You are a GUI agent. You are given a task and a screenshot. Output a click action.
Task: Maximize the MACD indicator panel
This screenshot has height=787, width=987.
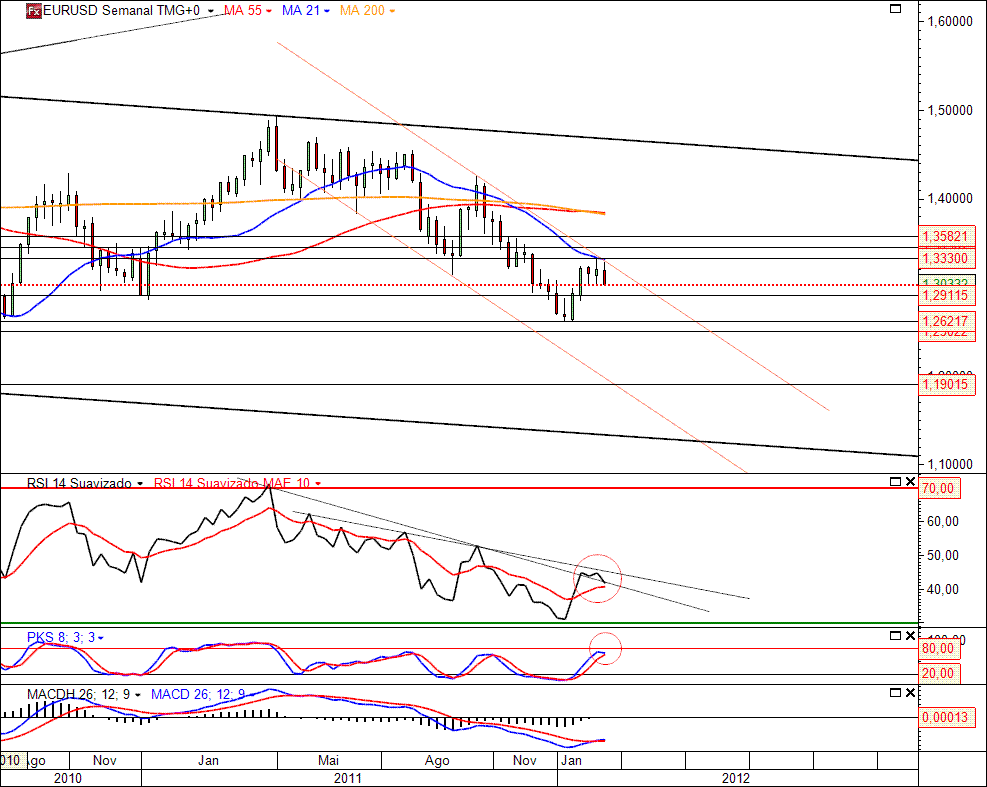coord(895,693)
